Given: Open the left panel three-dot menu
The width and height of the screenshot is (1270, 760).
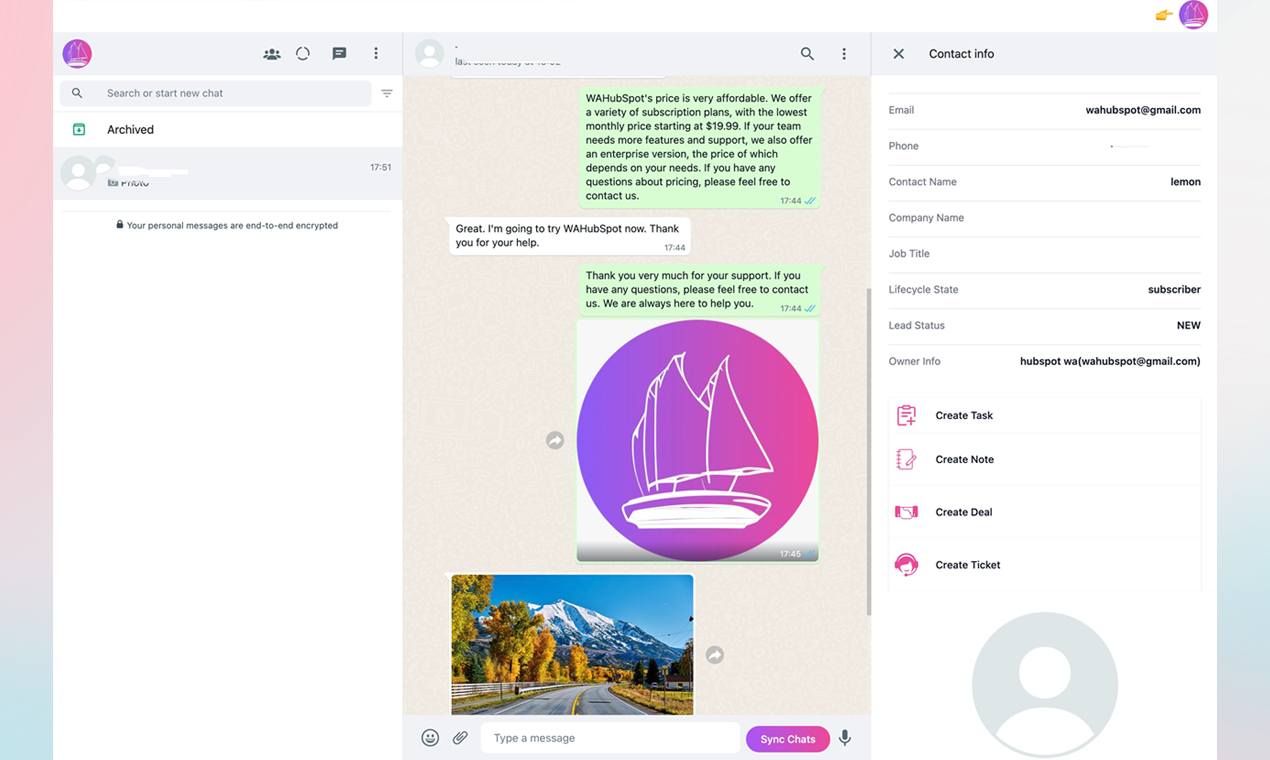Looking at the screenshot, I should coord(376,54).
